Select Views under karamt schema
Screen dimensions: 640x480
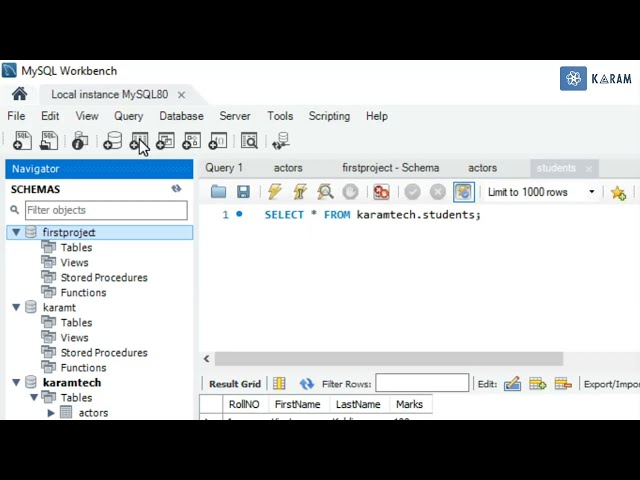74,338
